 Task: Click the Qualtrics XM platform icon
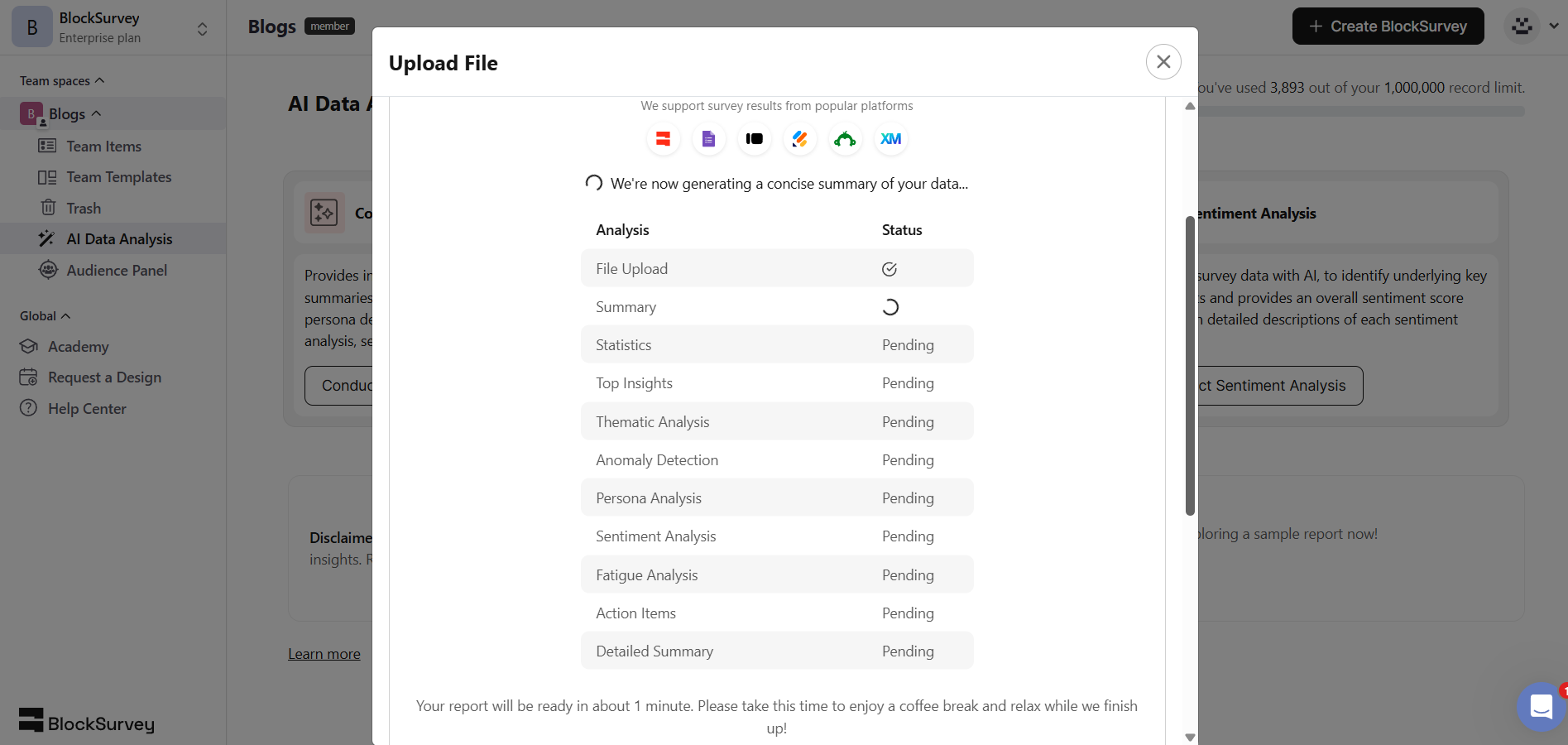pos(890,139)
